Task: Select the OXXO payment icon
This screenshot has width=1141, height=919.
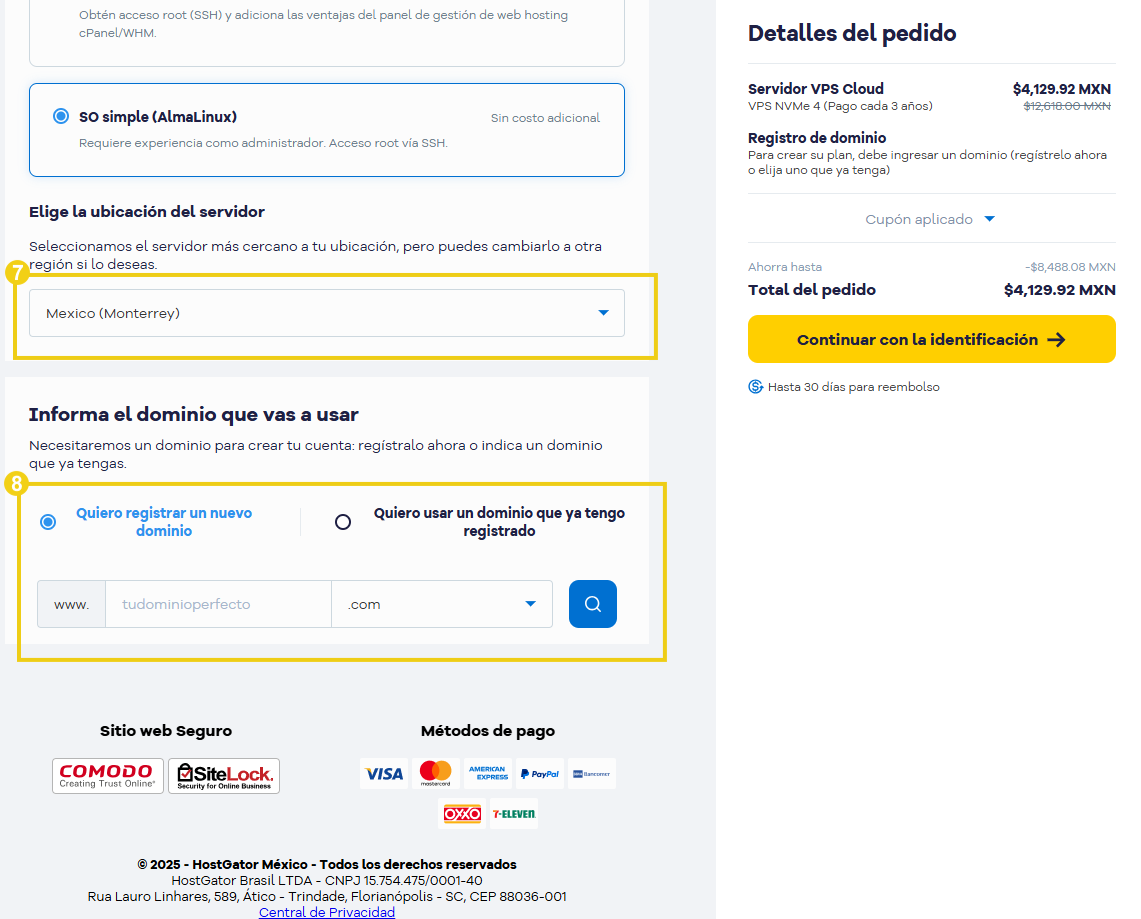Action: coord(460,813)
